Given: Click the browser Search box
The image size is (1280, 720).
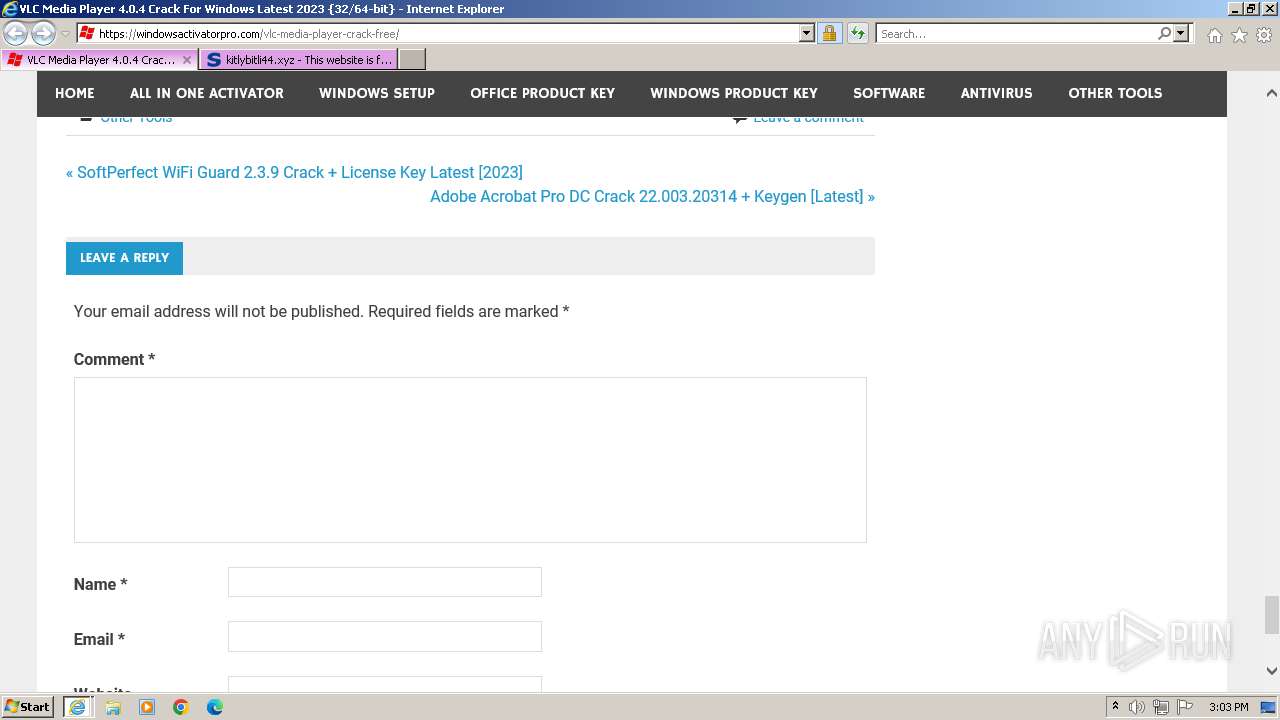Looking at the screenshot, I should tap(1017, 34).
